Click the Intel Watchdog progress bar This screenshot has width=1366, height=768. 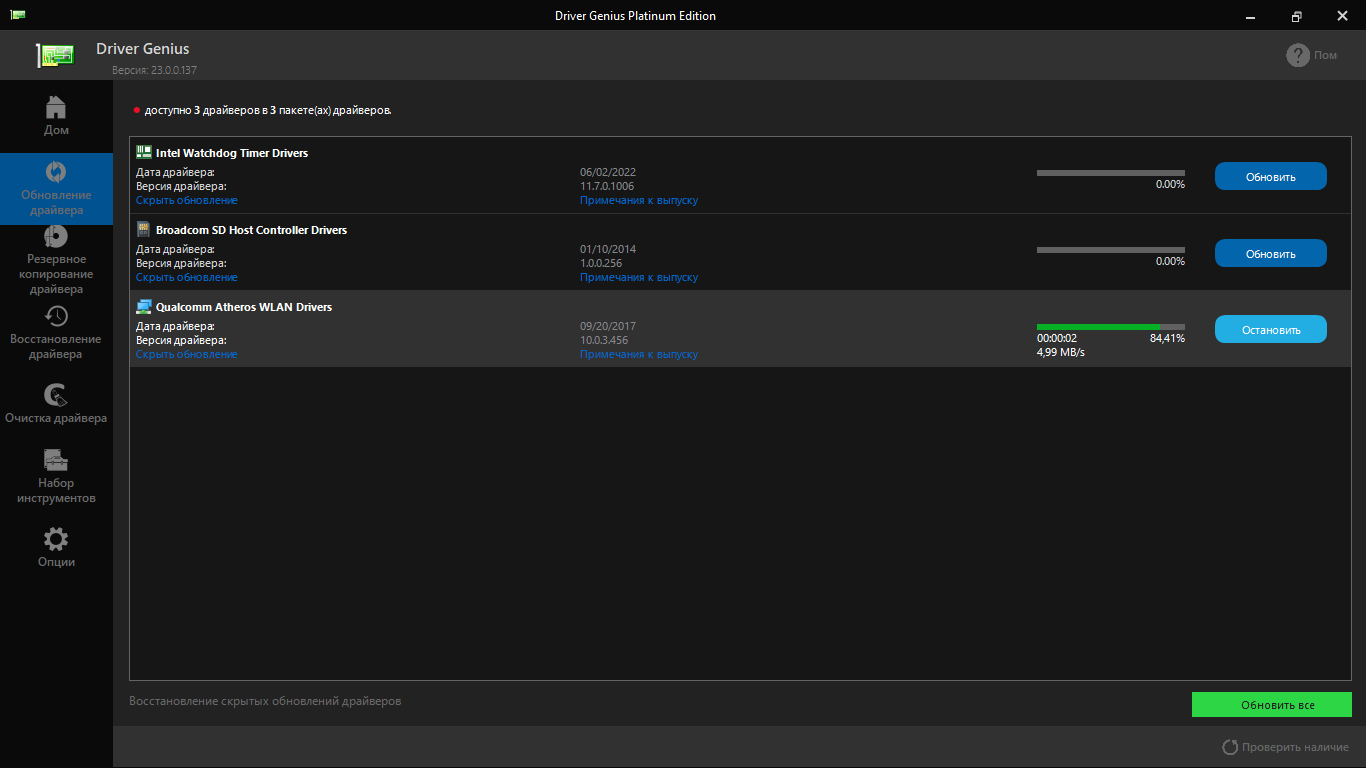pos(1111,173)
